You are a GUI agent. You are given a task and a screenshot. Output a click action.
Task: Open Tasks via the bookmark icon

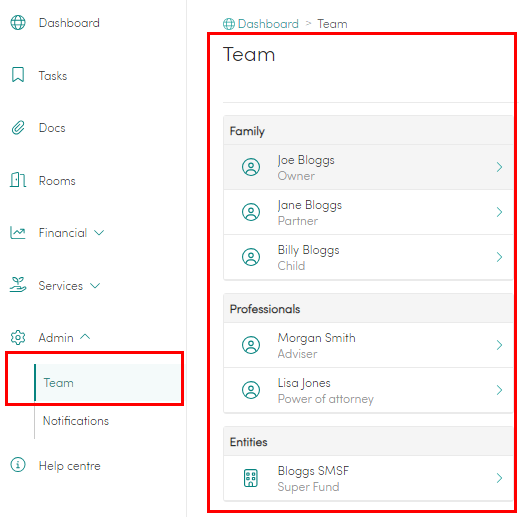[x=18, y=75]
